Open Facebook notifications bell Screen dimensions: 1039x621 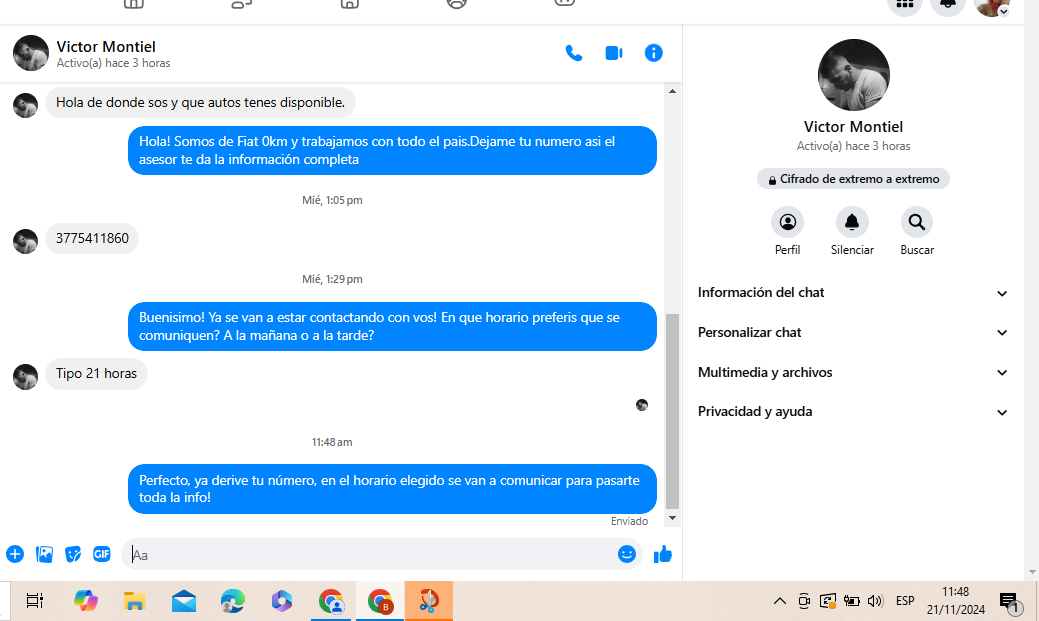pos(948,5)
